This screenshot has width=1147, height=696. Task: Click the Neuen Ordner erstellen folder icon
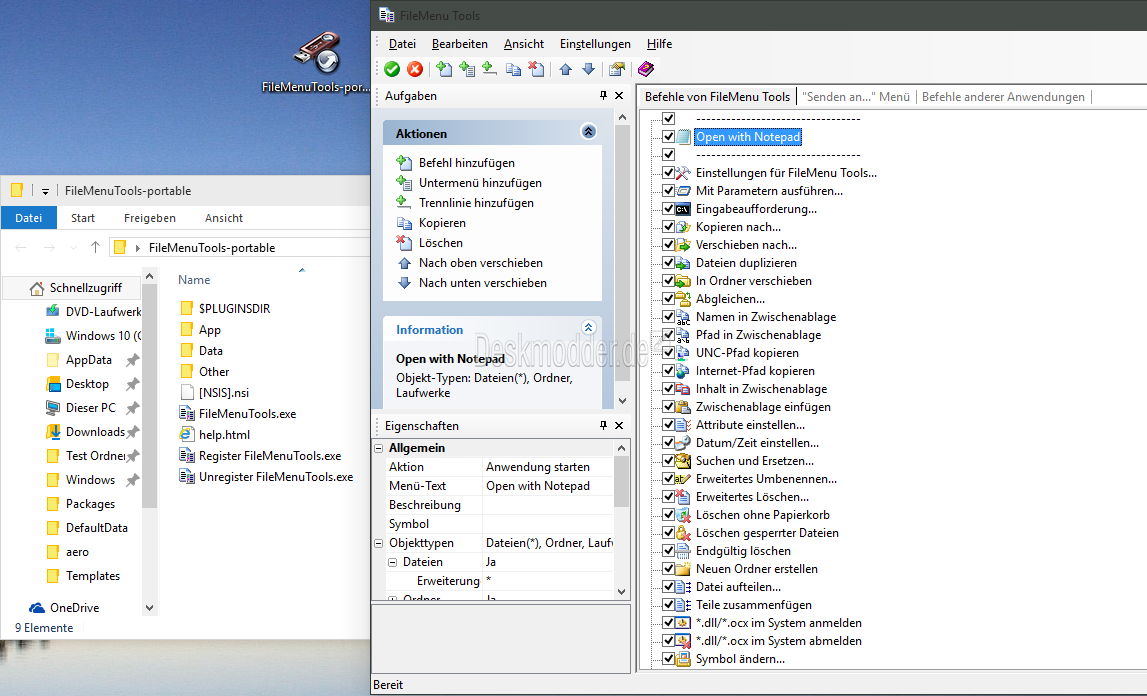click(x=682, y=569)
